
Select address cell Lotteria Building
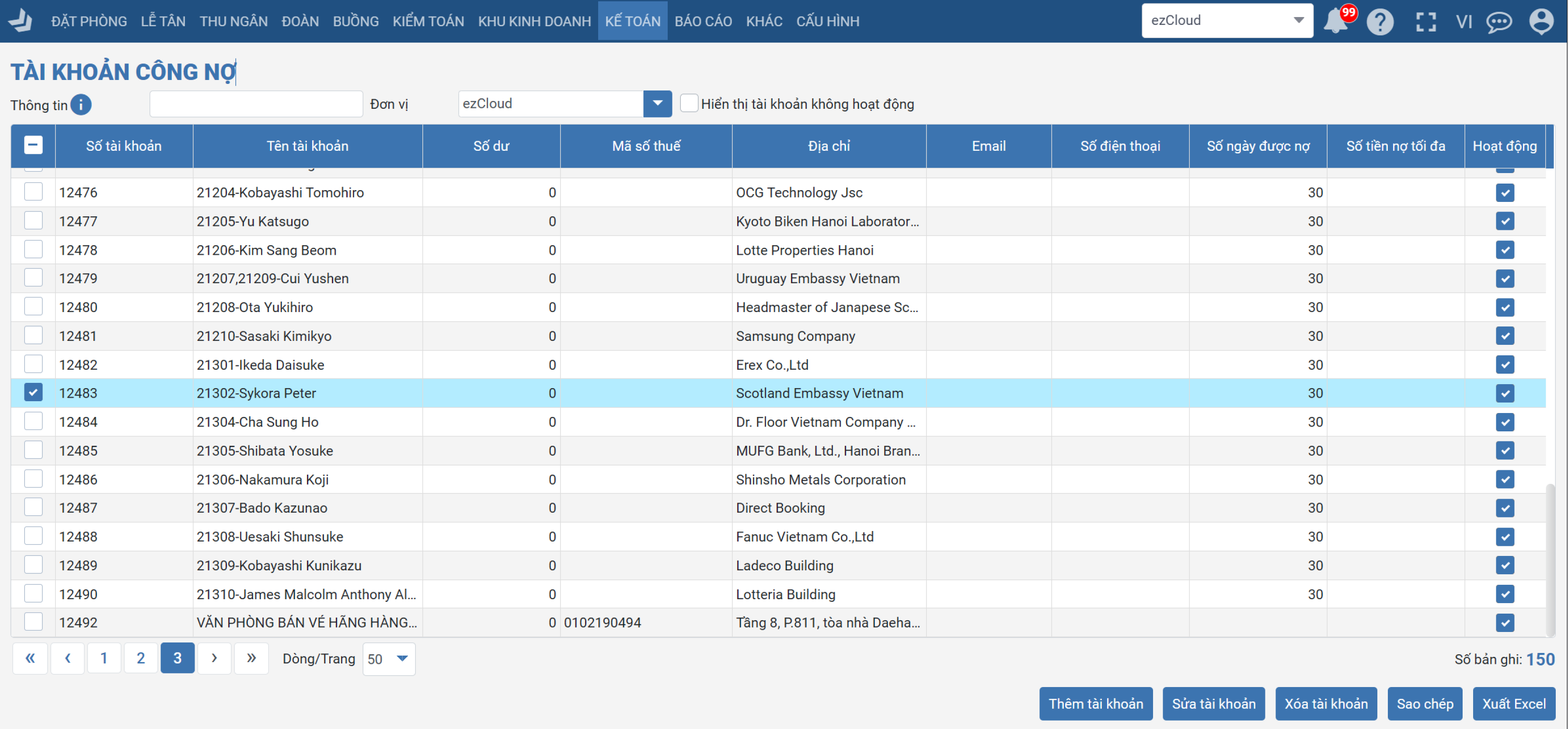pos(785,594)
